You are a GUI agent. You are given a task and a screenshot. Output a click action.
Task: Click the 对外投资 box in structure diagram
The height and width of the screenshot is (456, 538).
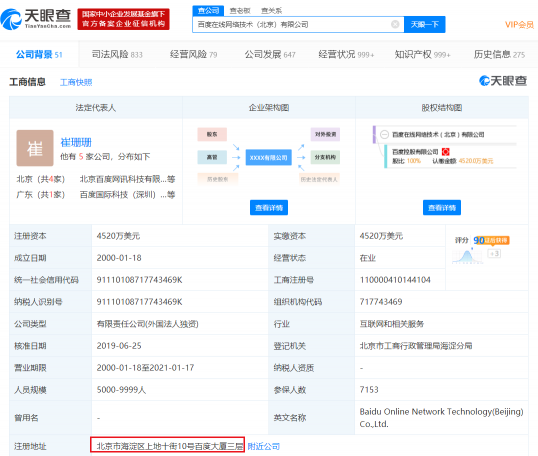point(325,134)
